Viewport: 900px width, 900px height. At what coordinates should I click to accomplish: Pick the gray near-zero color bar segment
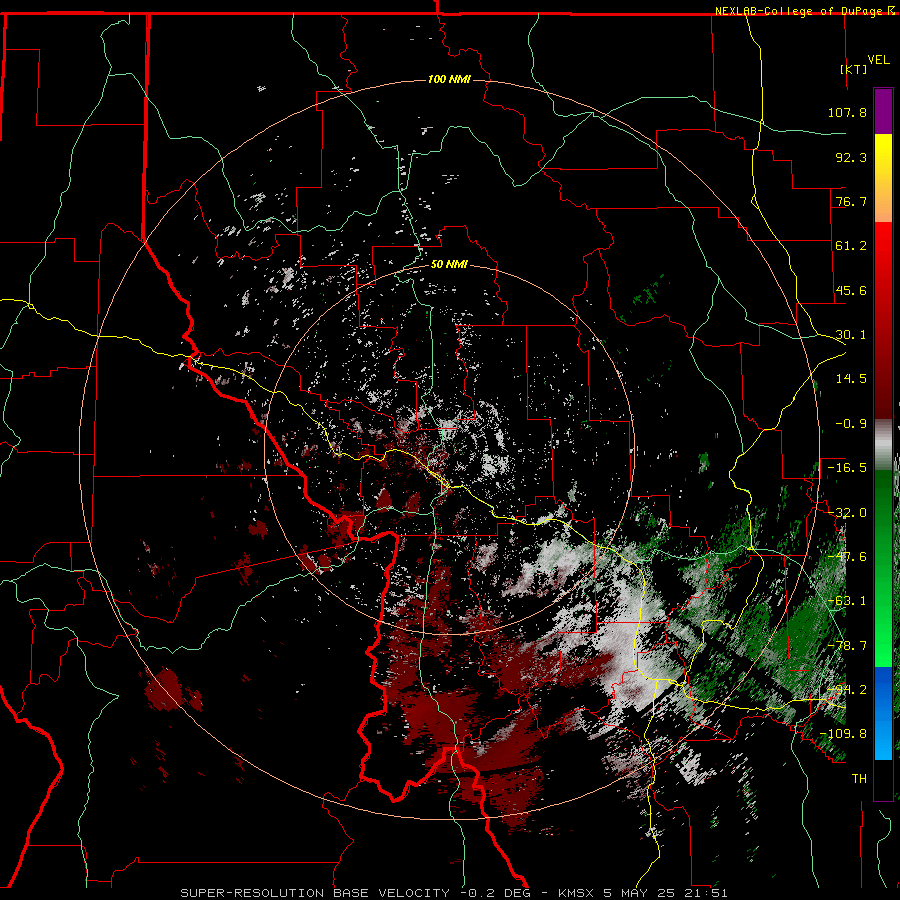[883, 445]
